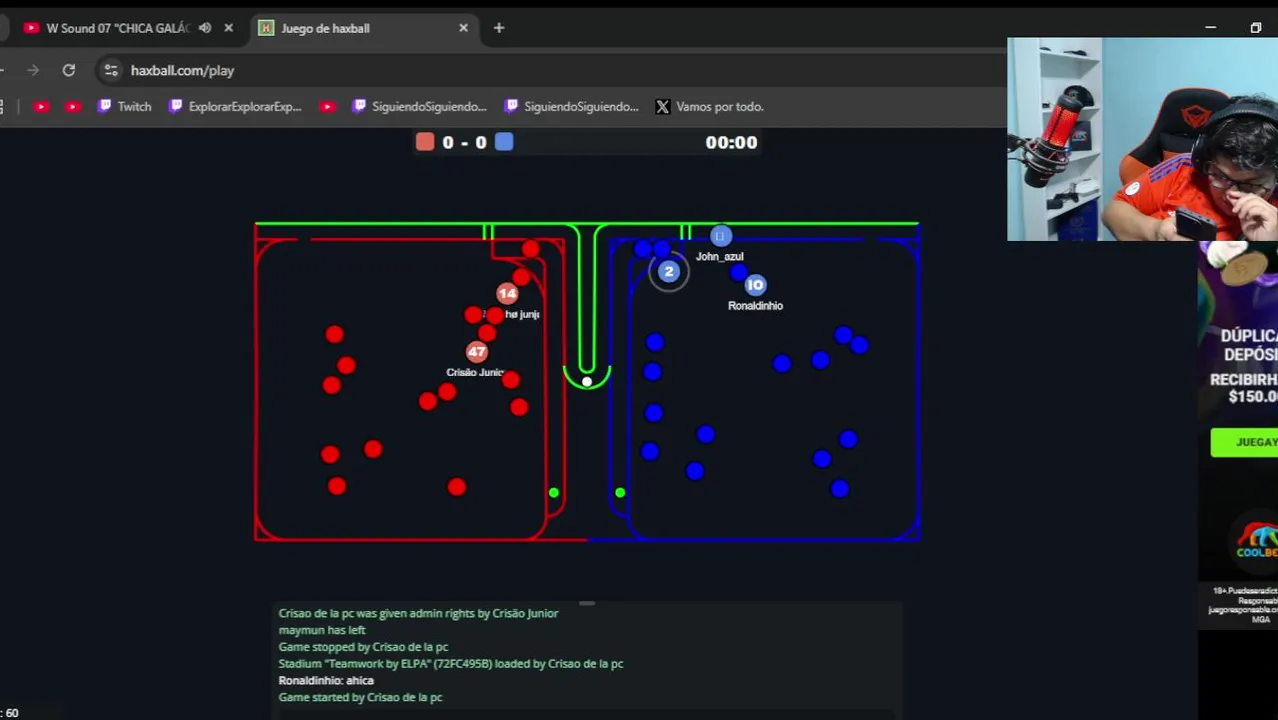Select blue player 10 Ronaldinhio
The height and width of the screenshot is (720, 1278).
tap(755, 285)
